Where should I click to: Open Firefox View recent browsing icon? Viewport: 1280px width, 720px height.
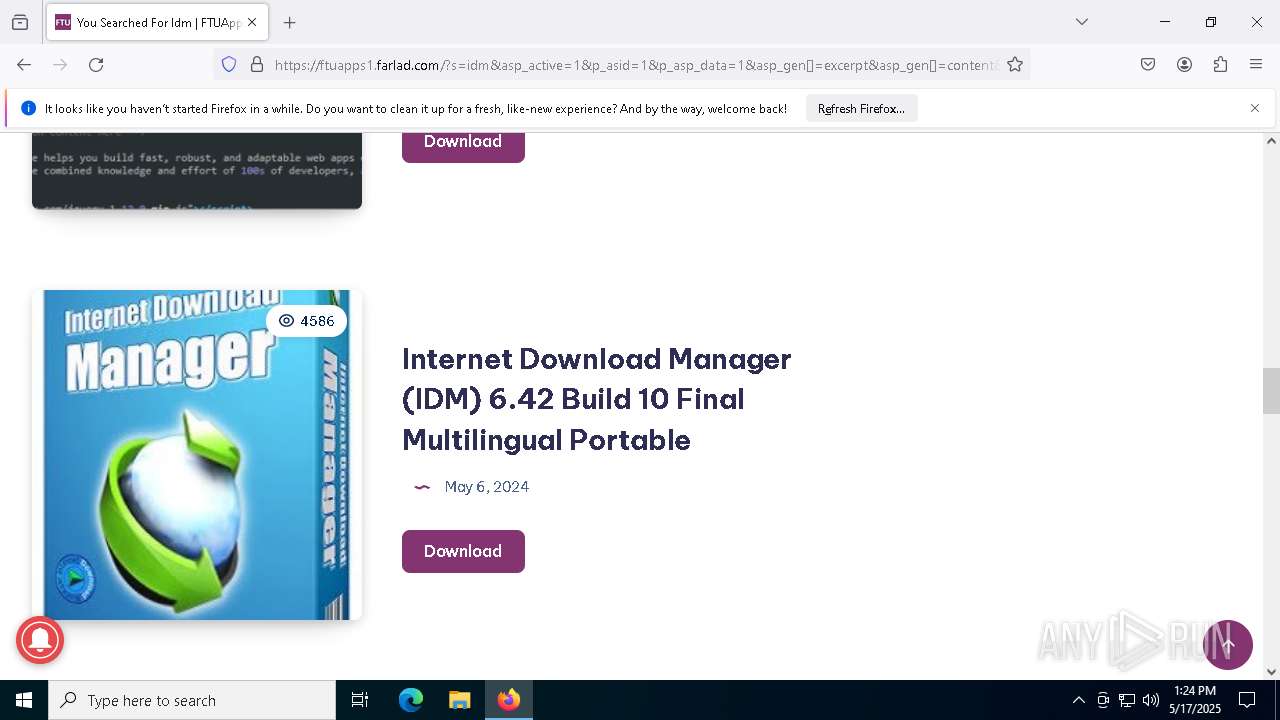click(20, 22)
